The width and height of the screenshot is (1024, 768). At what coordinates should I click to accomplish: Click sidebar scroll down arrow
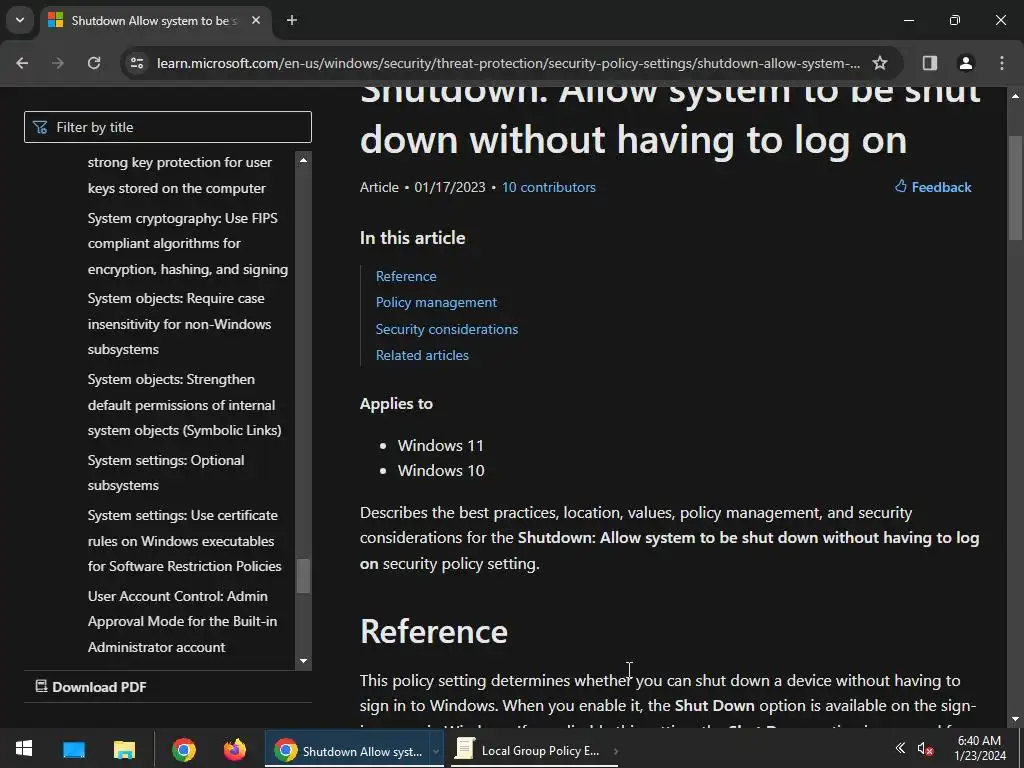[303, 661]
